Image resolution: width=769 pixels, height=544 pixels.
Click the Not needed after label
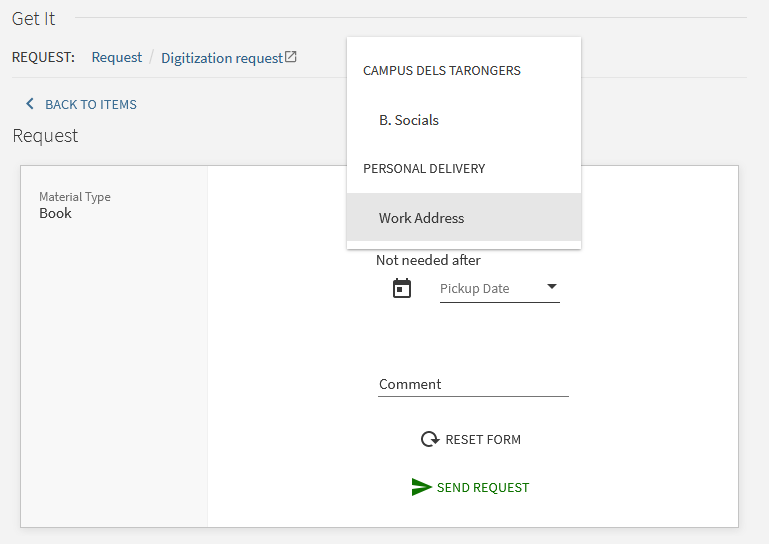tap(428, 260)
